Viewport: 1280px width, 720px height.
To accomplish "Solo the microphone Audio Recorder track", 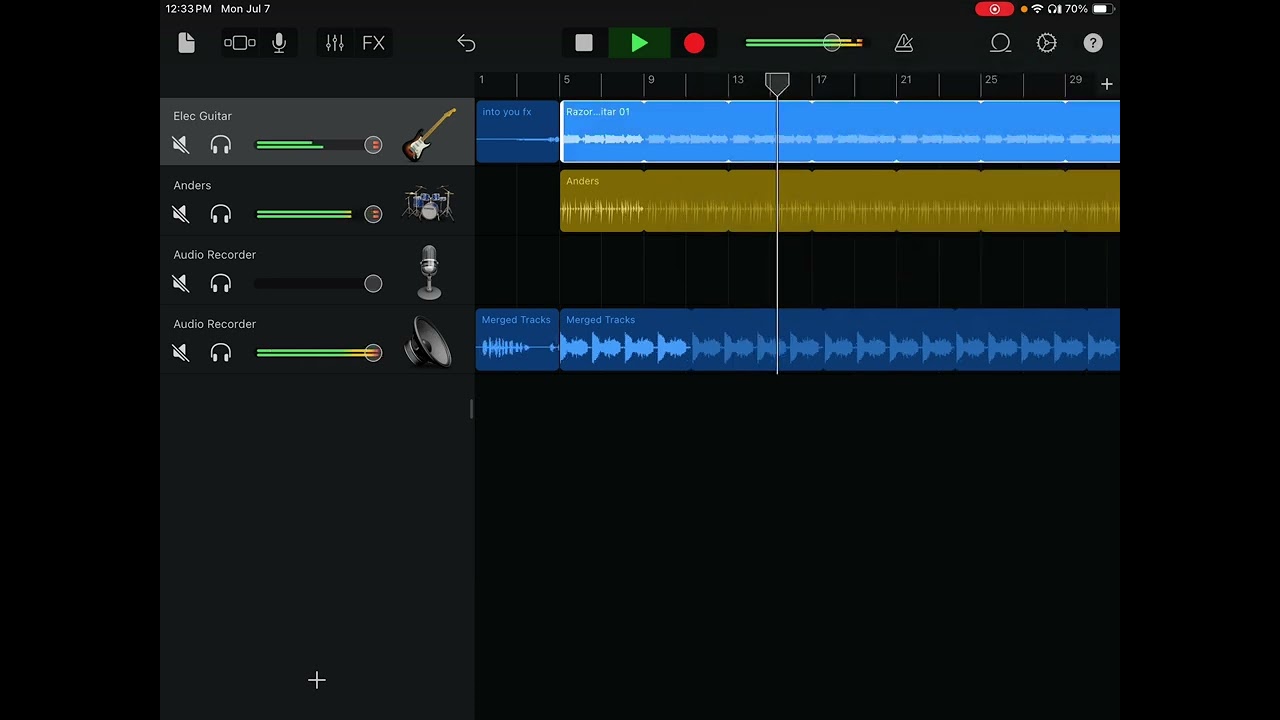I will [x=221, y=284].
